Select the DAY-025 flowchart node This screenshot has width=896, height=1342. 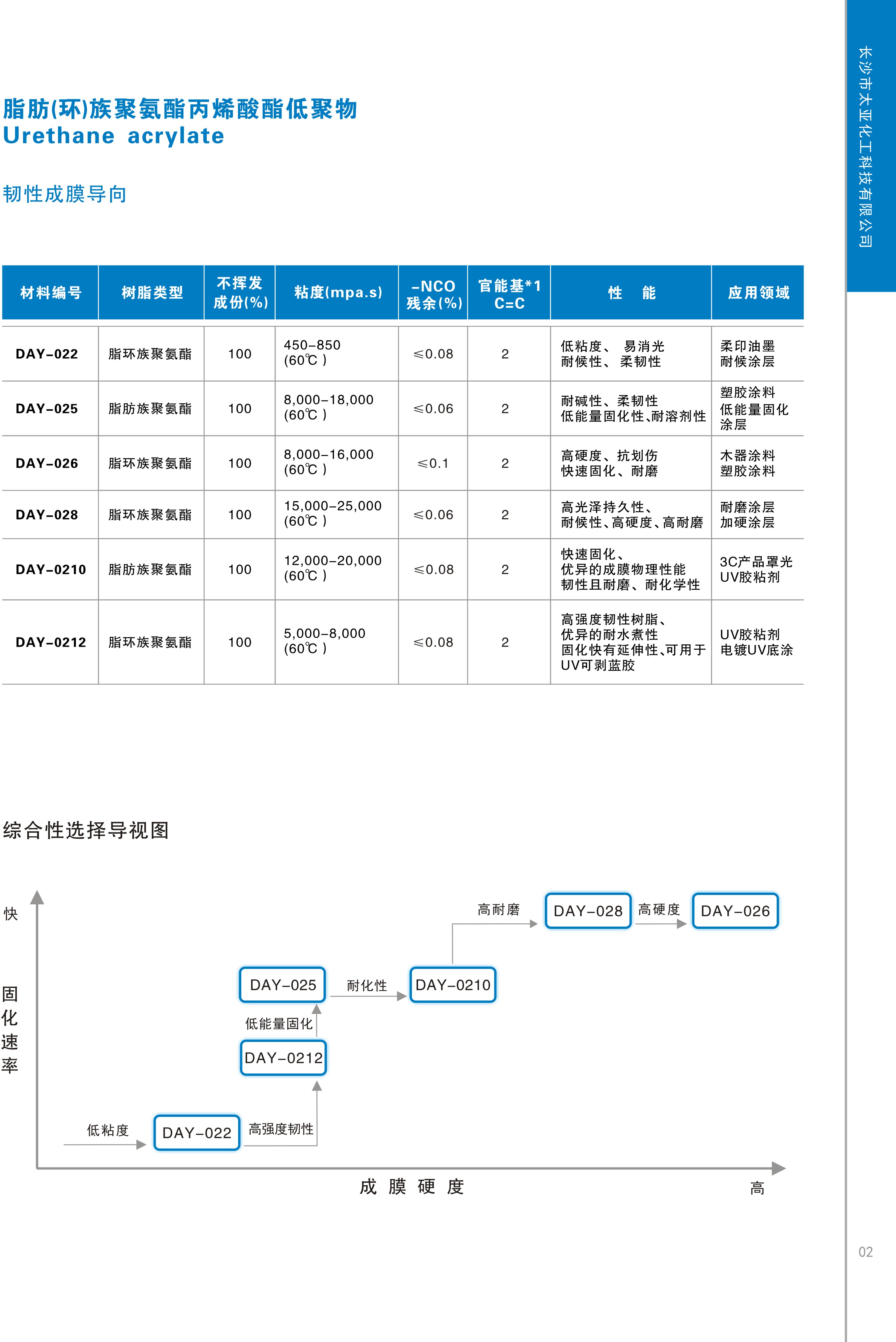pos(282,984)
